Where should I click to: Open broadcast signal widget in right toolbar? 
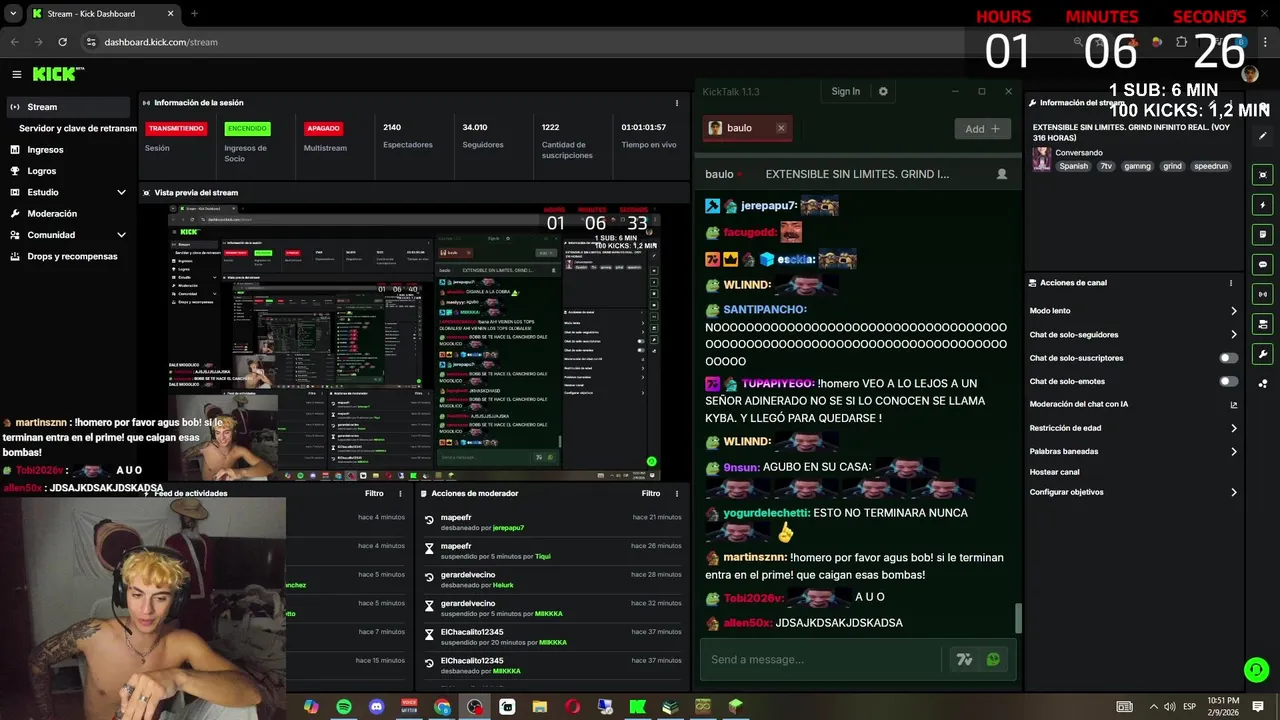pos(1263,294)
